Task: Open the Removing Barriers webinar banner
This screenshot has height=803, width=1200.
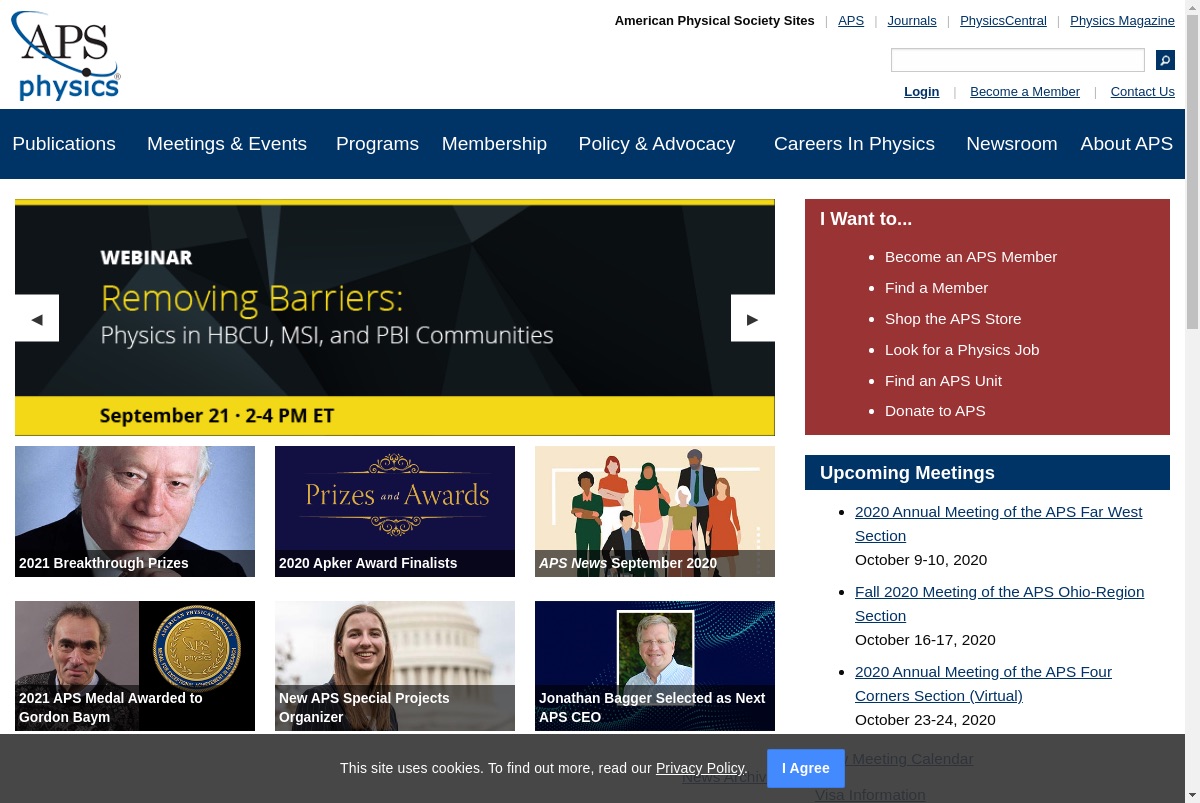Action: [395, 318]
